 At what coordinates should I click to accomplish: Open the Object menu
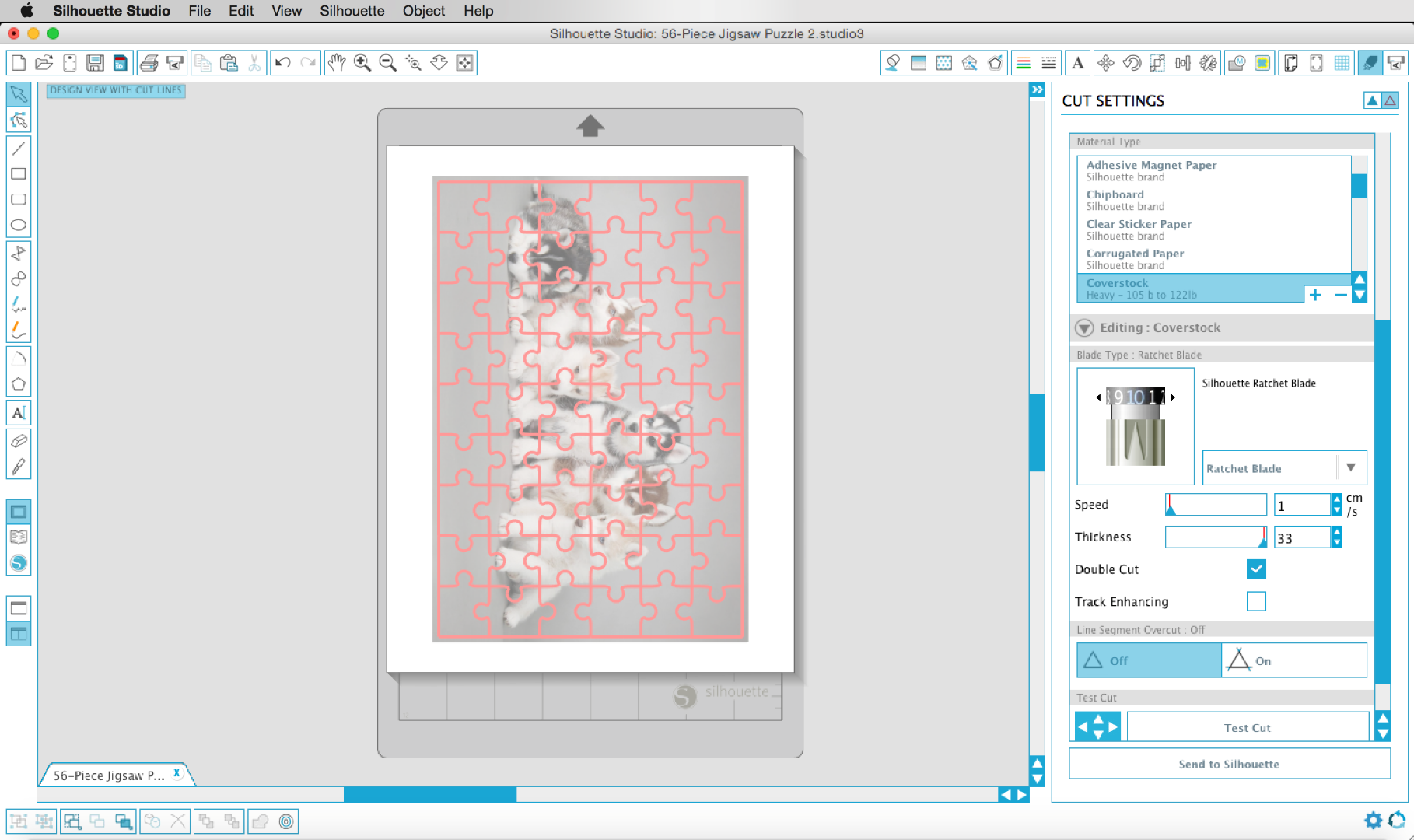coord(424,11)
